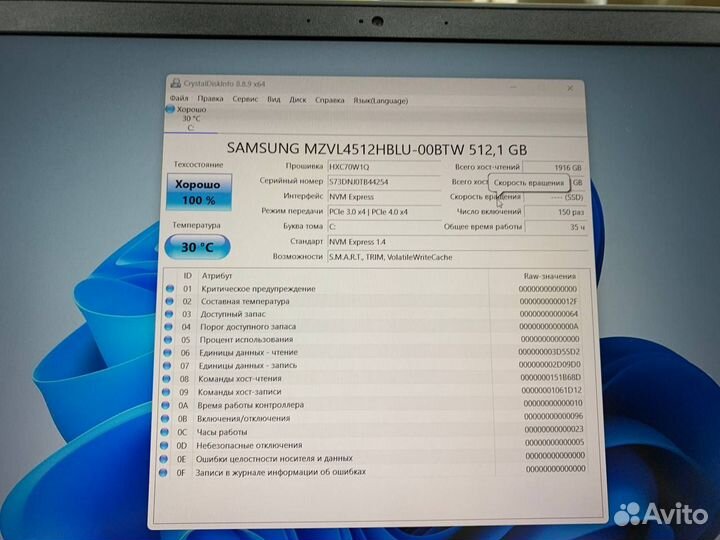Click the Хорошо 100 % health status button
The image size is (720, 540).
pos(198,192)
